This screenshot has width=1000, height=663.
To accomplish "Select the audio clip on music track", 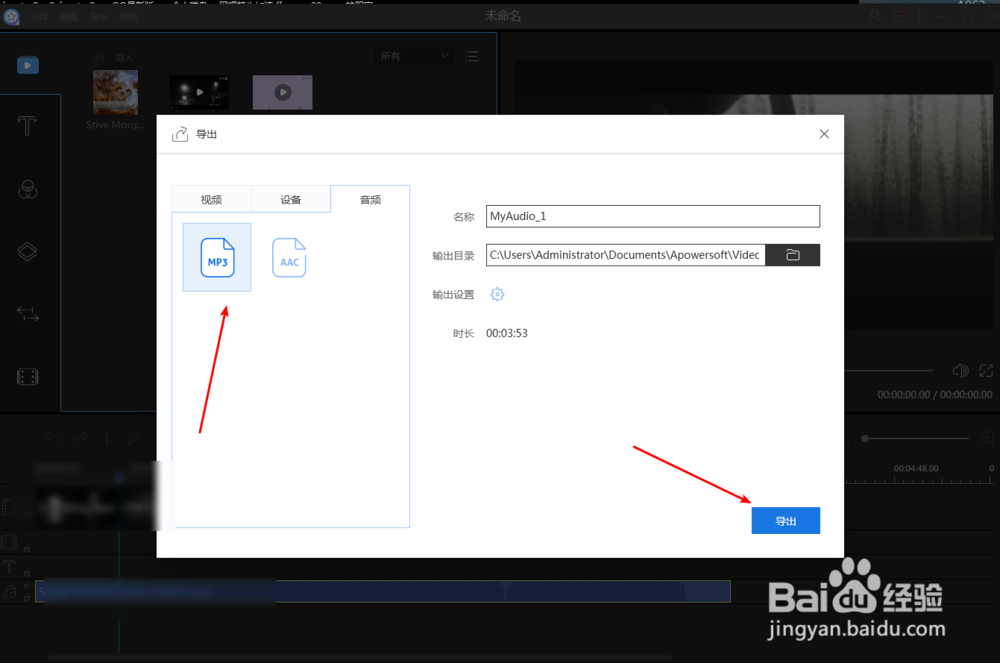I will click(383, 592).
